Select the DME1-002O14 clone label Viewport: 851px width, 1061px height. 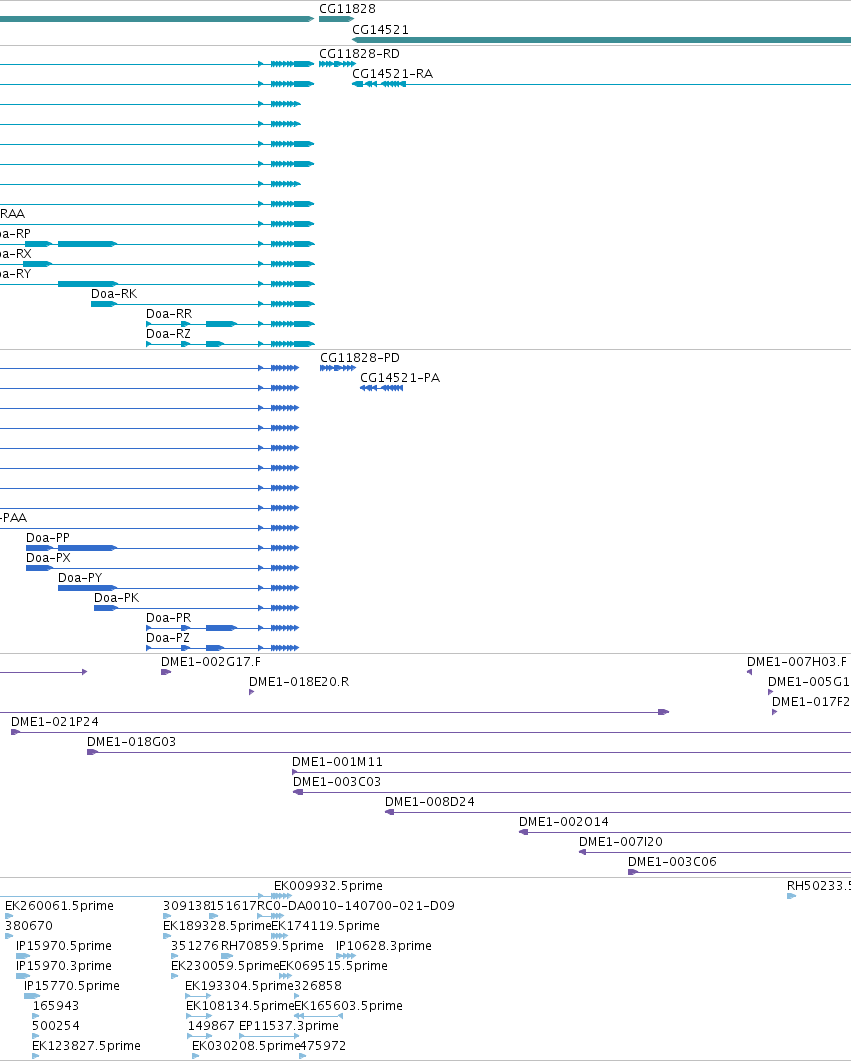pos(564,821)
